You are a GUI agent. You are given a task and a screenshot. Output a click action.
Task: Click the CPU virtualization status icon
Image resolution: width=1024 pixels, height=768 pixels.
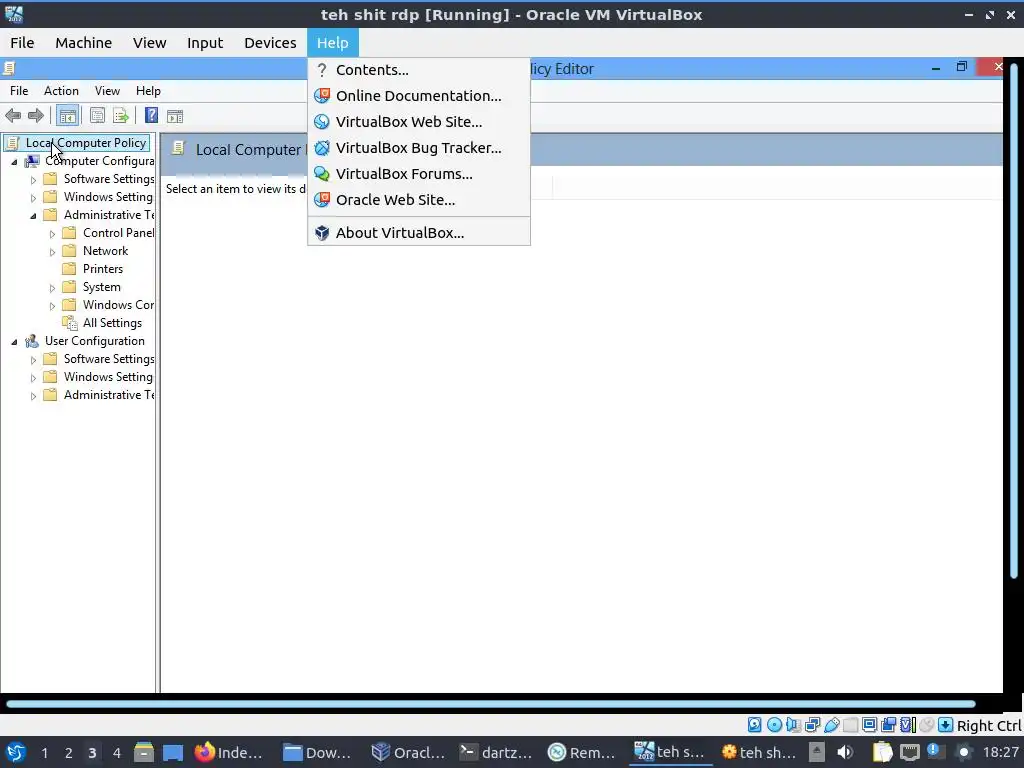point(907,724)
